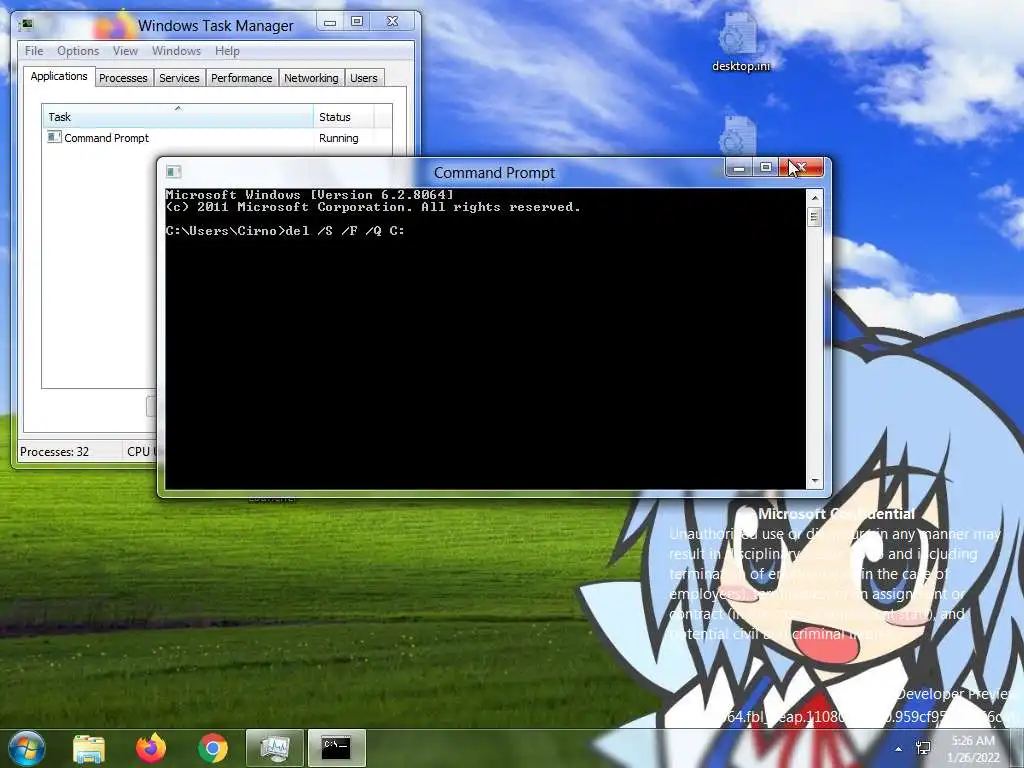The width and height of the screenshot is (1024, 768).
Task: Select the second desktop file icon below desktop.ini
Action: pos(738,136)
